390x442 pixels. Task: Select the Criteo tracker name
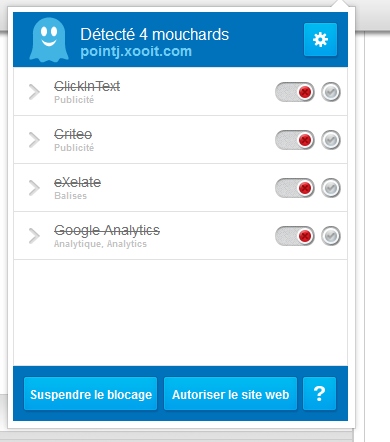73,134
